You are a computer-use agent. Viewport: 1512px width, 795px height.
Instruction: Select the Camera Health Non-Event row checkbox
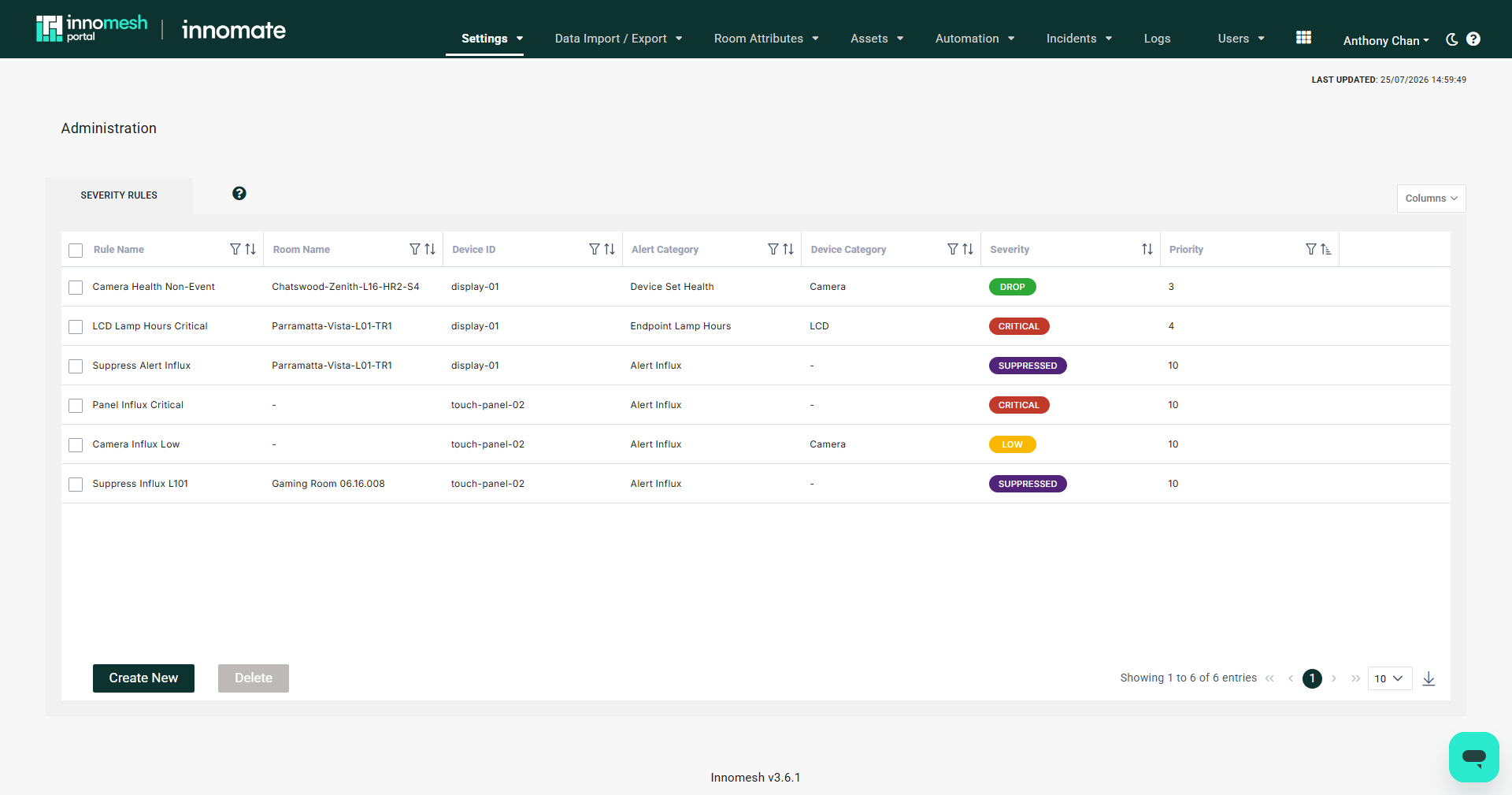pos(76,288)
